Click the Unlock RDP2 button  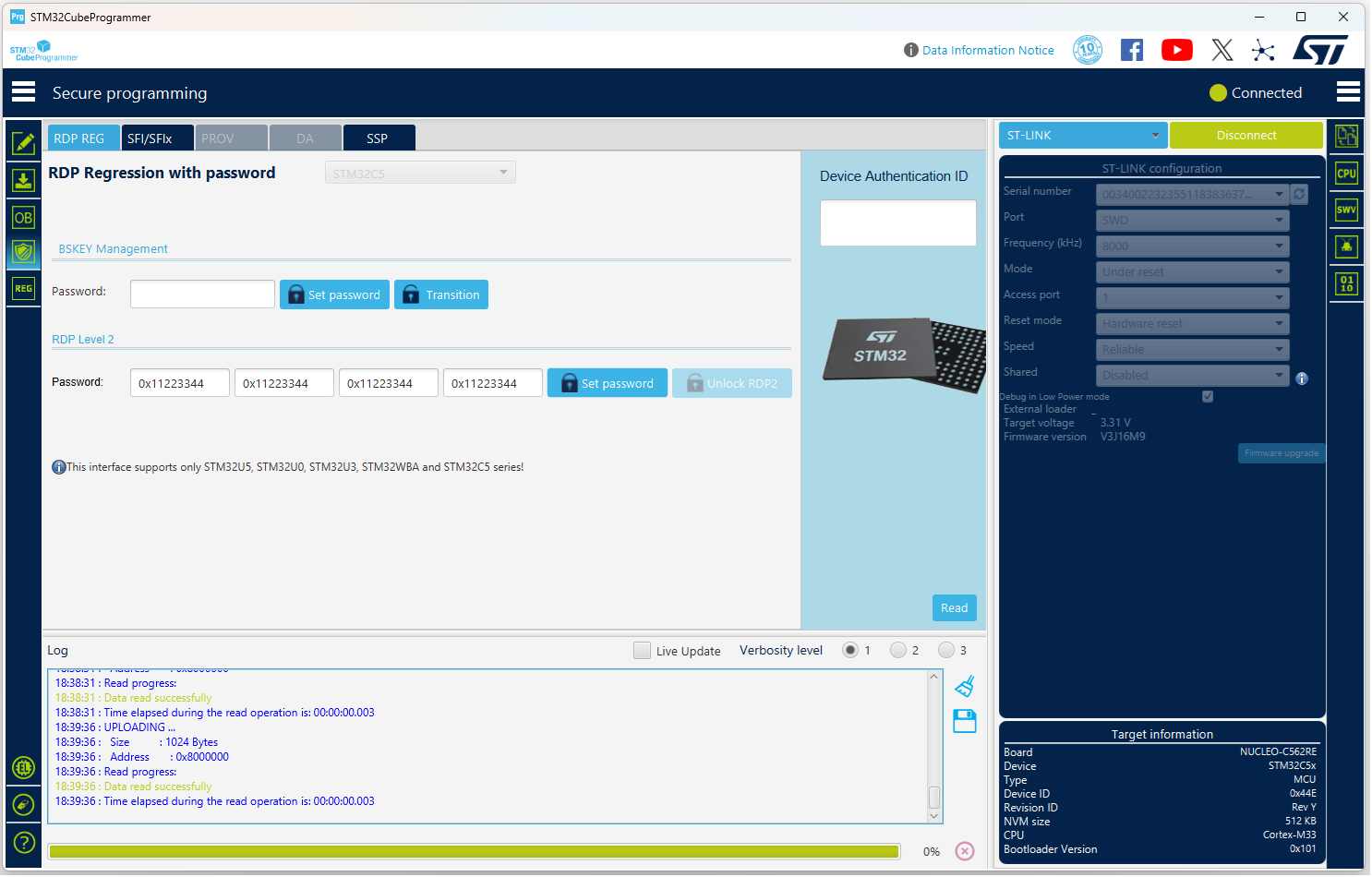(x=732, y=383)
